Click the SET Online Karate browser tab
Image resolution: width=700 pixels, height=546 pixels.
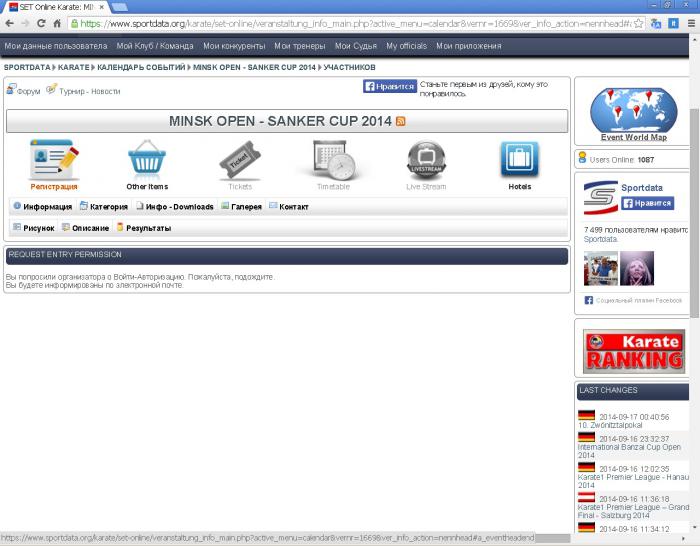[x=55, y=7]
